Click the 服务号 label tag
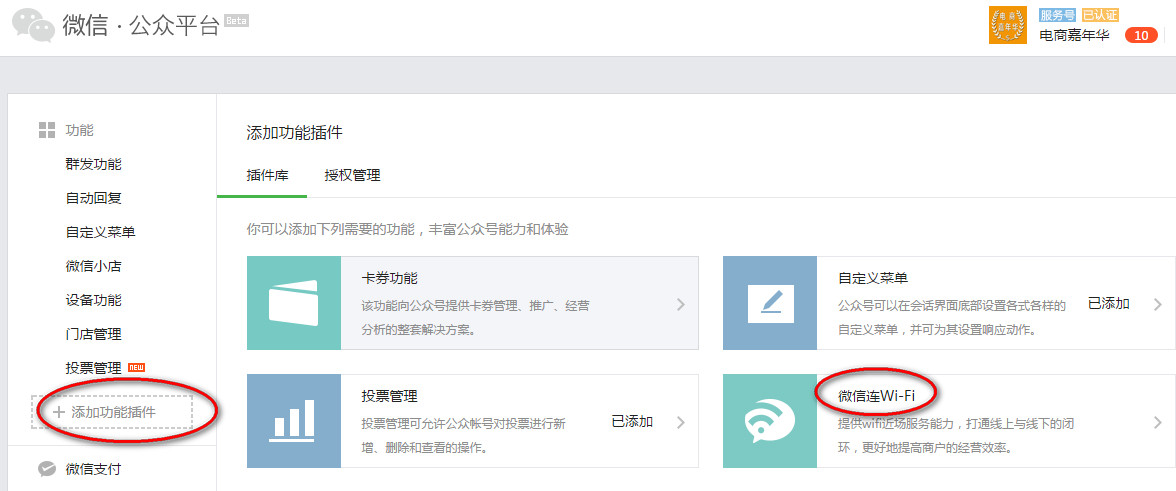 [1057, 15]
